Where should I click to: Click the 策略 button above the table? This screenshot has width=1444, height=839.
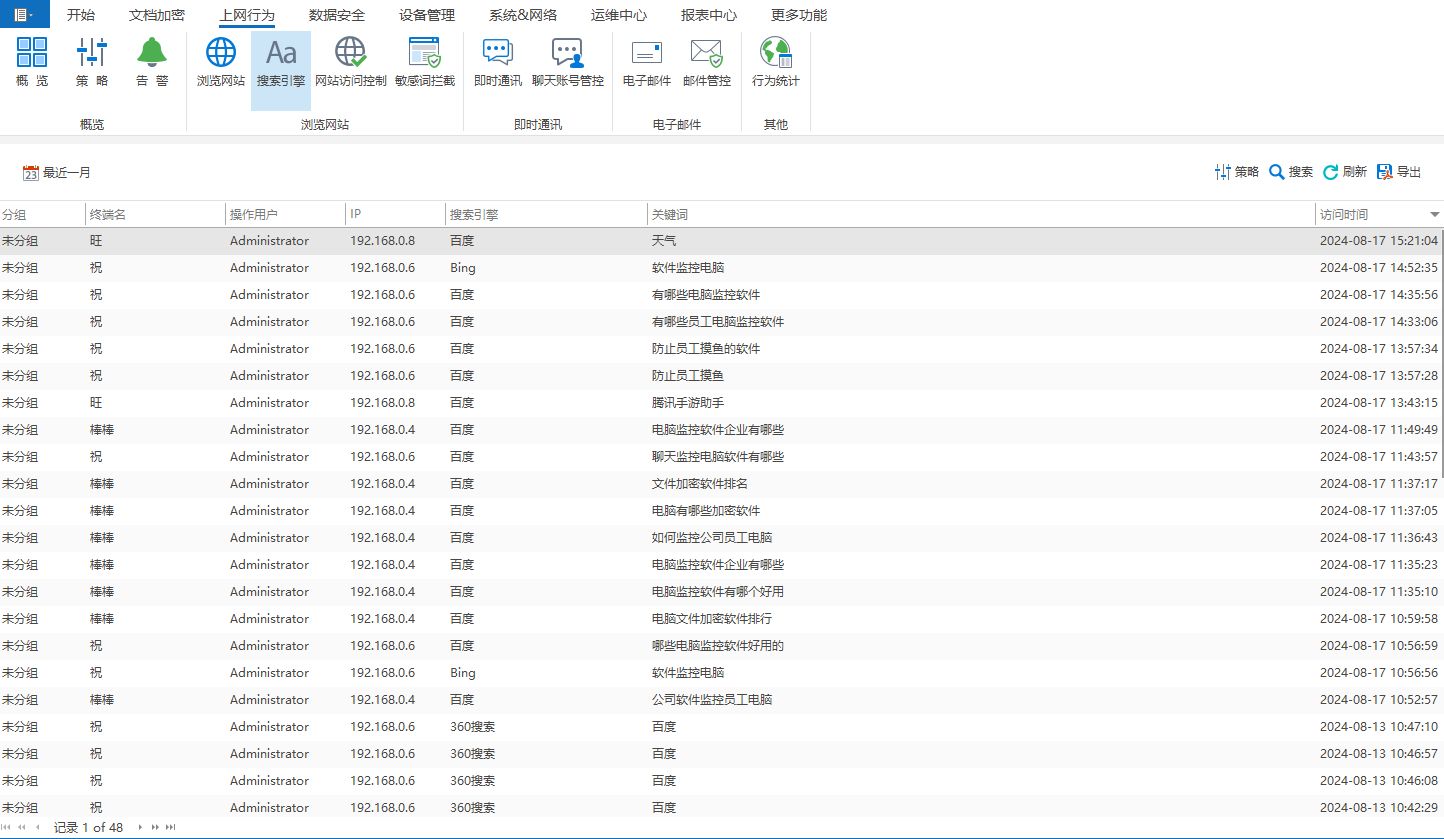[1237, 172]
